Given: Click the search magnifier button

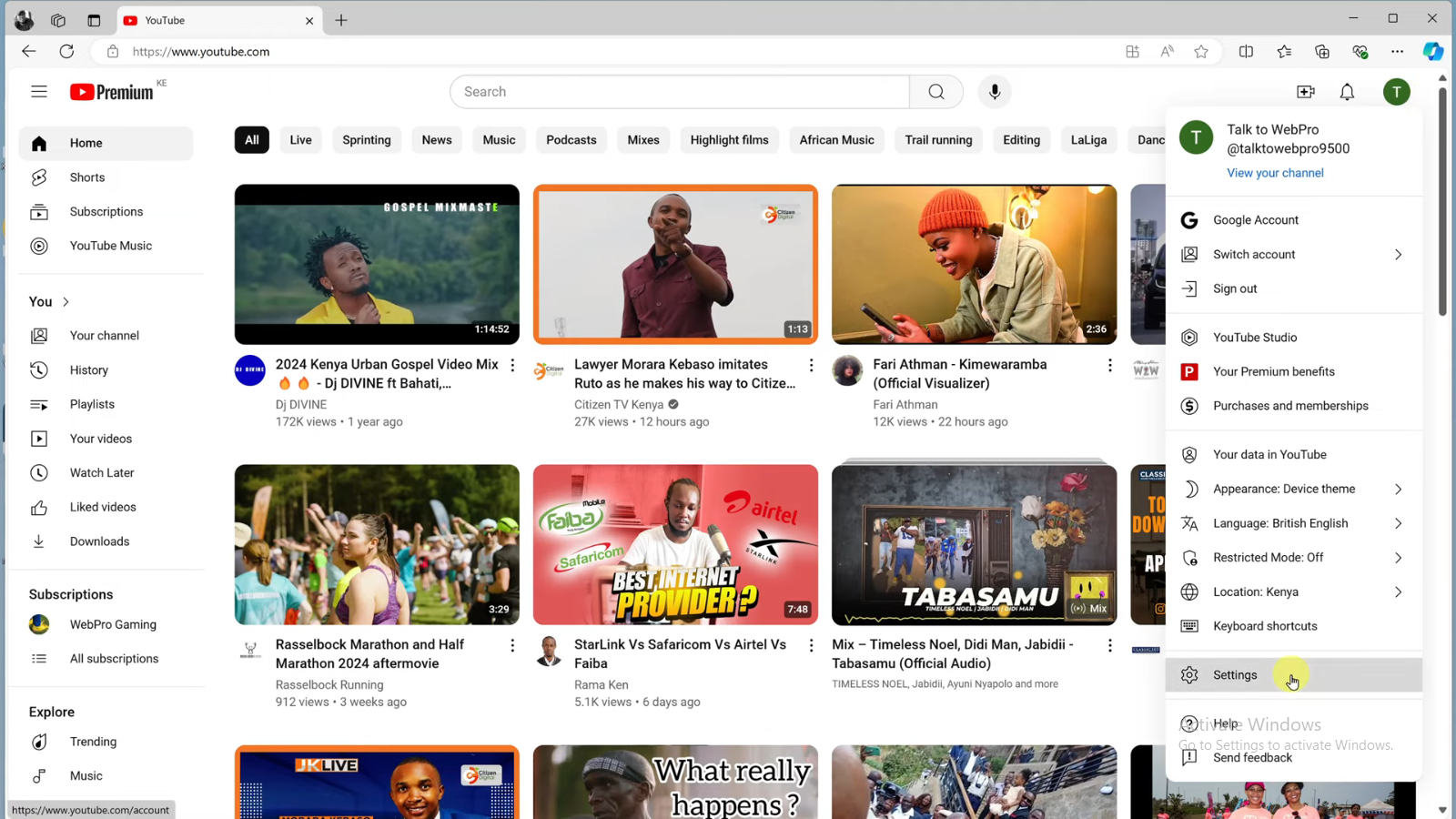Looking at the screenshot, I should (x=935, y=92).
